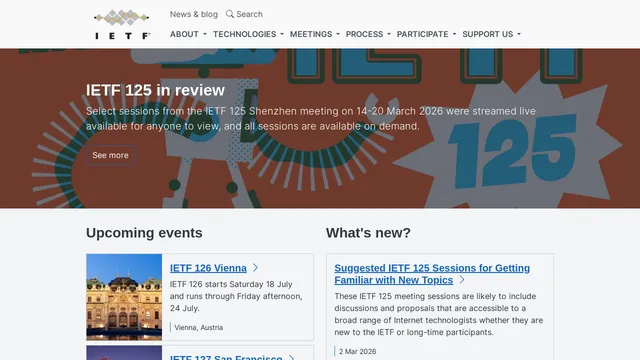Click the Search text in header

(x=249, y=14)
